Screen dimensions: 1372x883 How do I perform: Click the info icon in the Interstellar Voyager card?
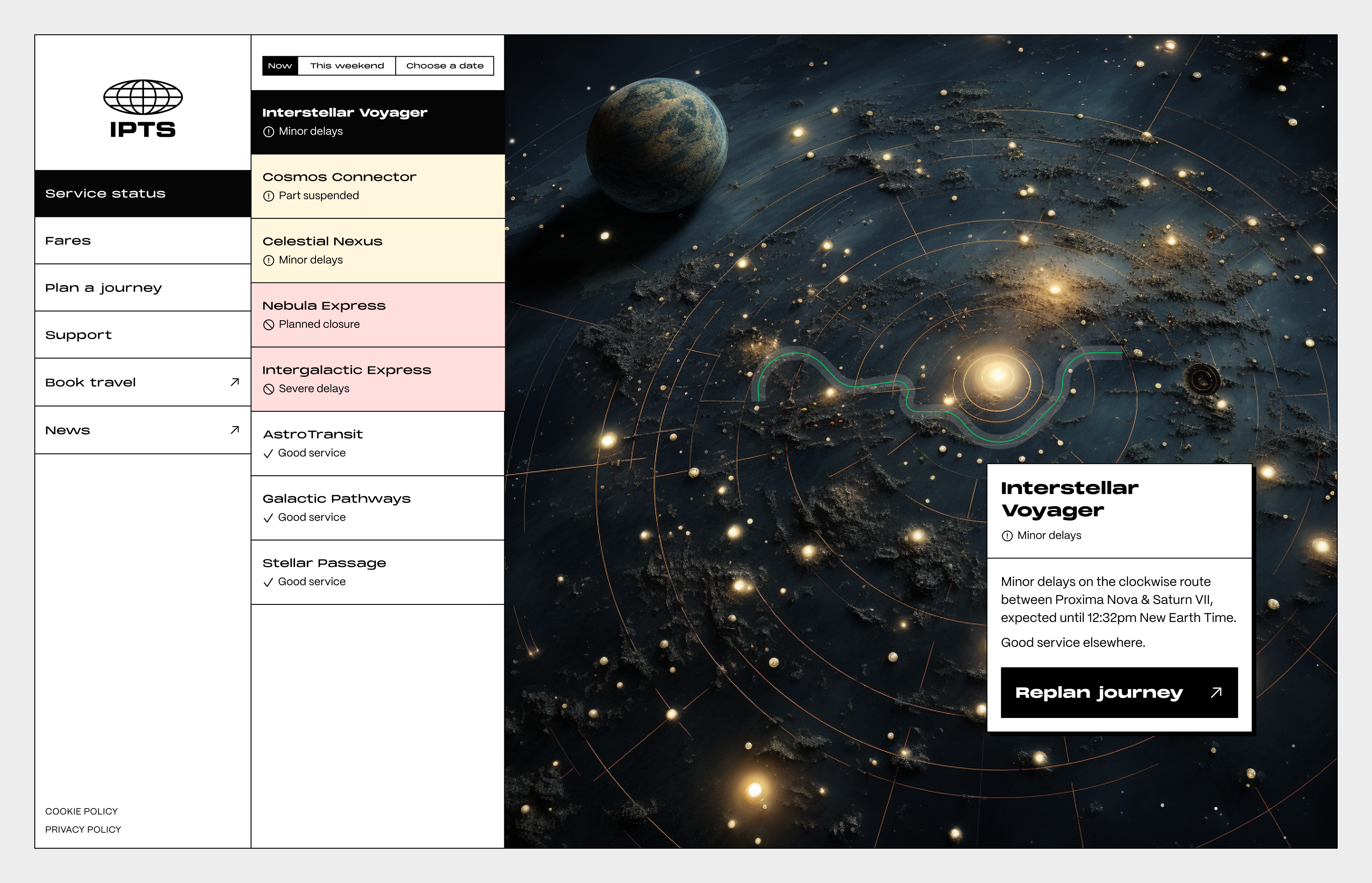click(1007, 536)
